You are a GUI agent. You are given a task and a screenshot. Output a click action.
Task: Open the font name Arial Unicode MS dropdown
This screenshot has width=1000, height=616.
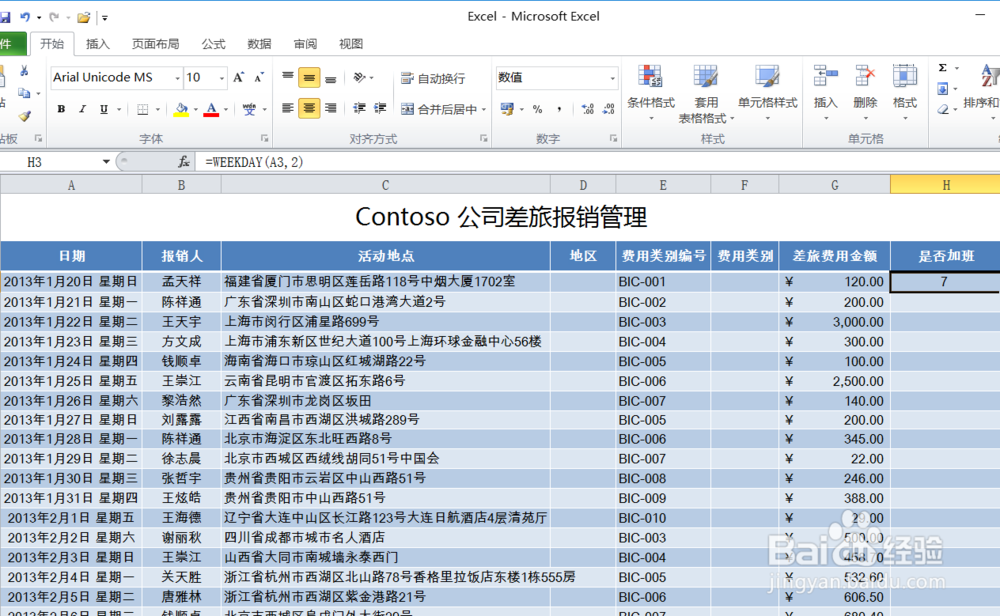(x=177, y=78)
